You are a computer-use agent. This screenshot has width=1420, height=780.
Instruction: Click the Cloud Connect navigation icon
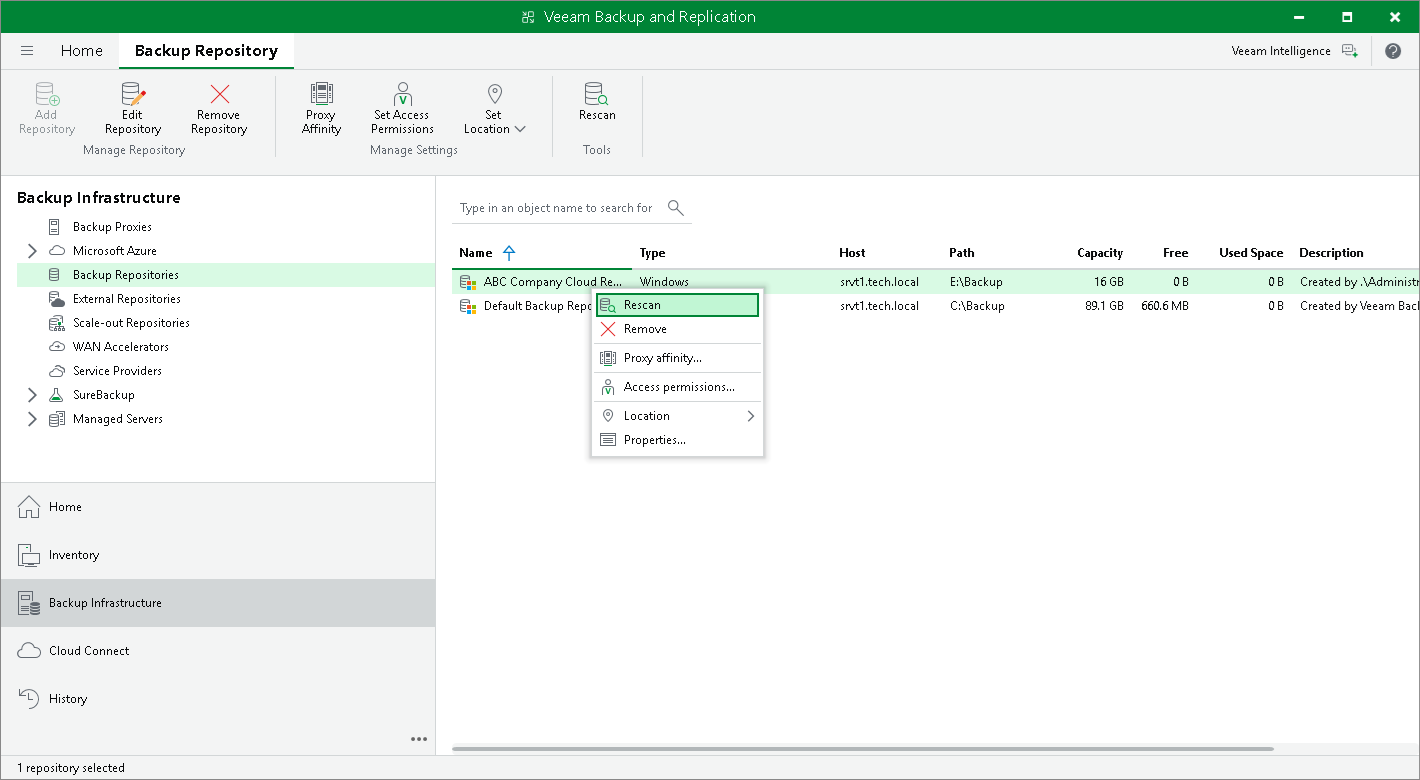30,651
